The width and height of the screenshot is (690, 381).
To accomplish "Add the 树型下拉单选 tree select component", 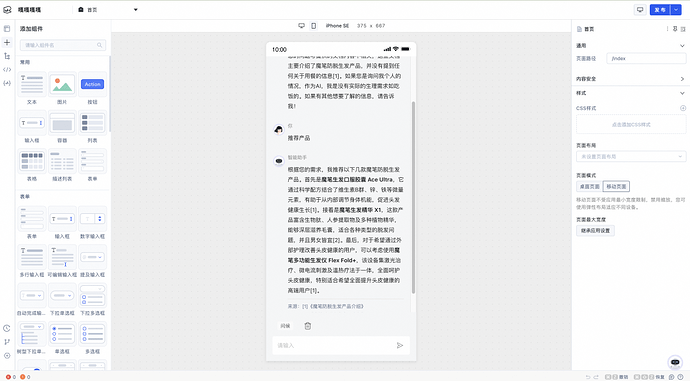I will pos(32,338).
